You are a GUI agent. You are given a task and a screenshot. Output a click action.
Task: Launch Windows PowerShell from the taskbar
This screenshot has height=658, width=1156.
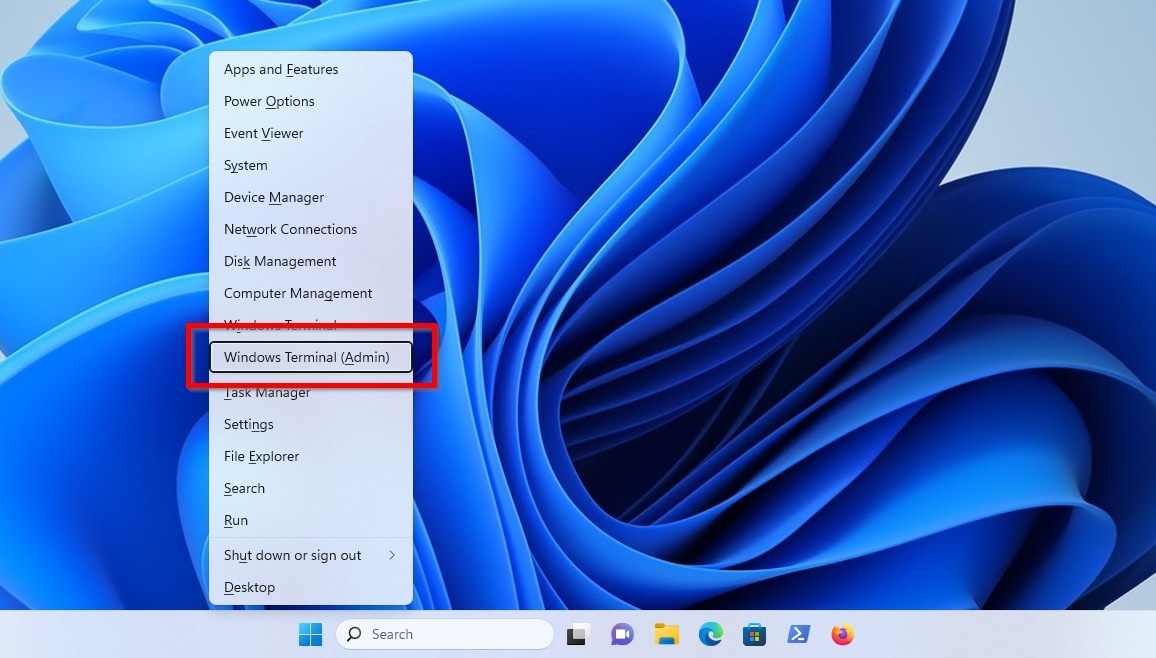798,634
